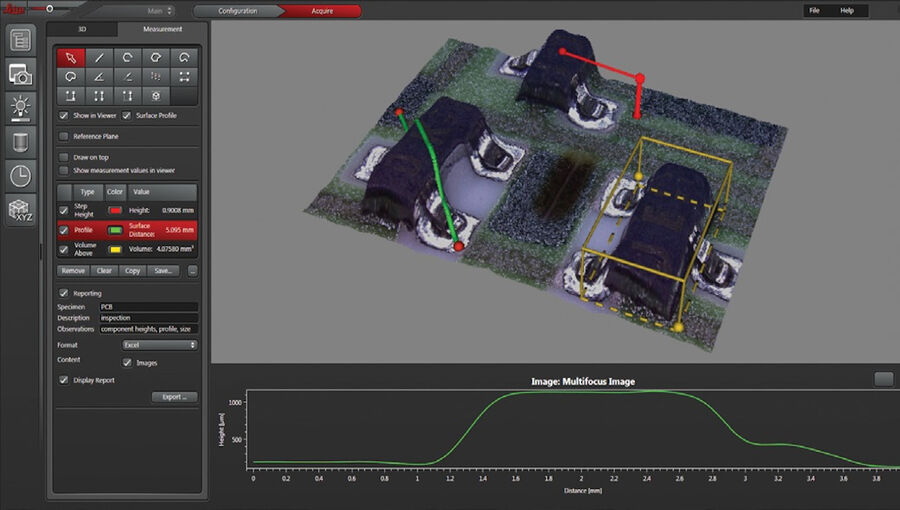Open the camera image capture sidebar icon
This screenshot has width=900, height=510.
pyautogui.click(x=21, y=74)
